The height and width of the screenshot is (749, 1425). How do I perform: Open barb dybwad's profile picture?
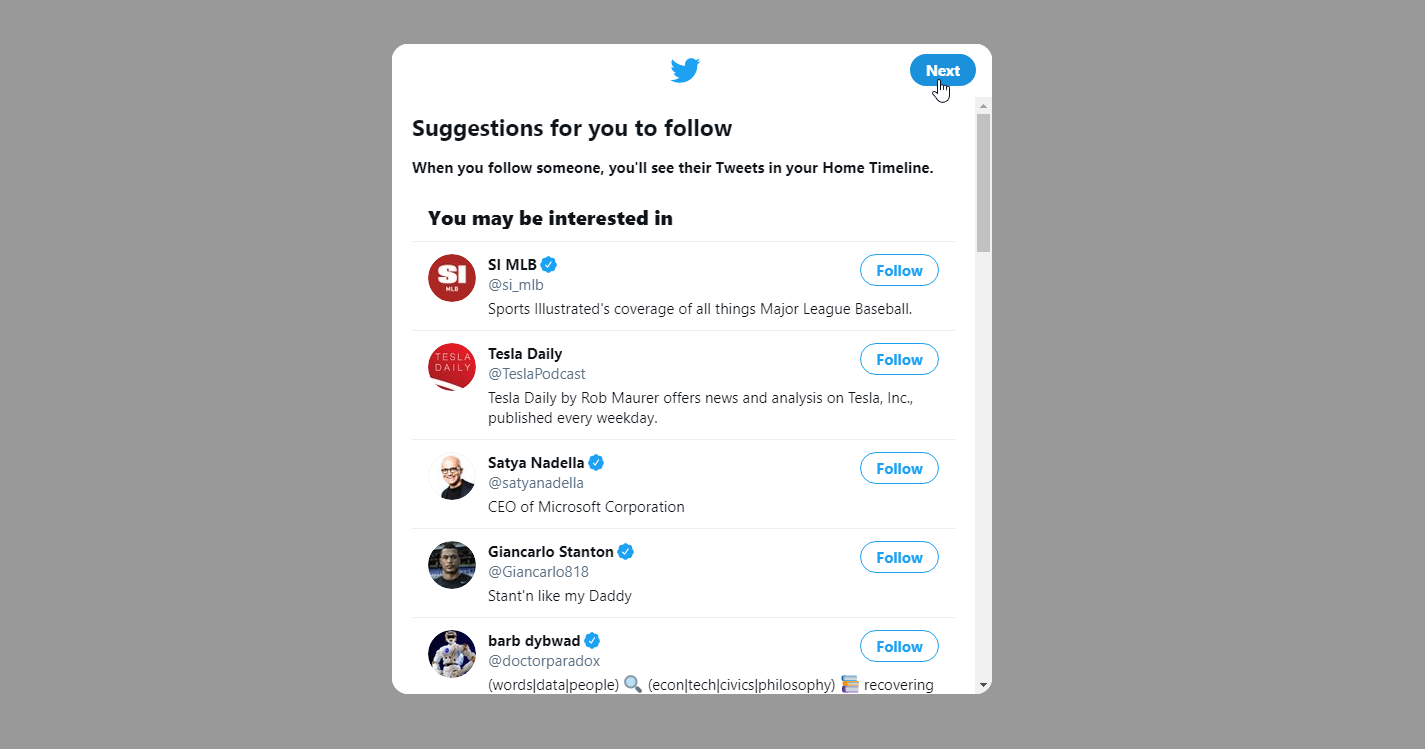click(452, 654)
